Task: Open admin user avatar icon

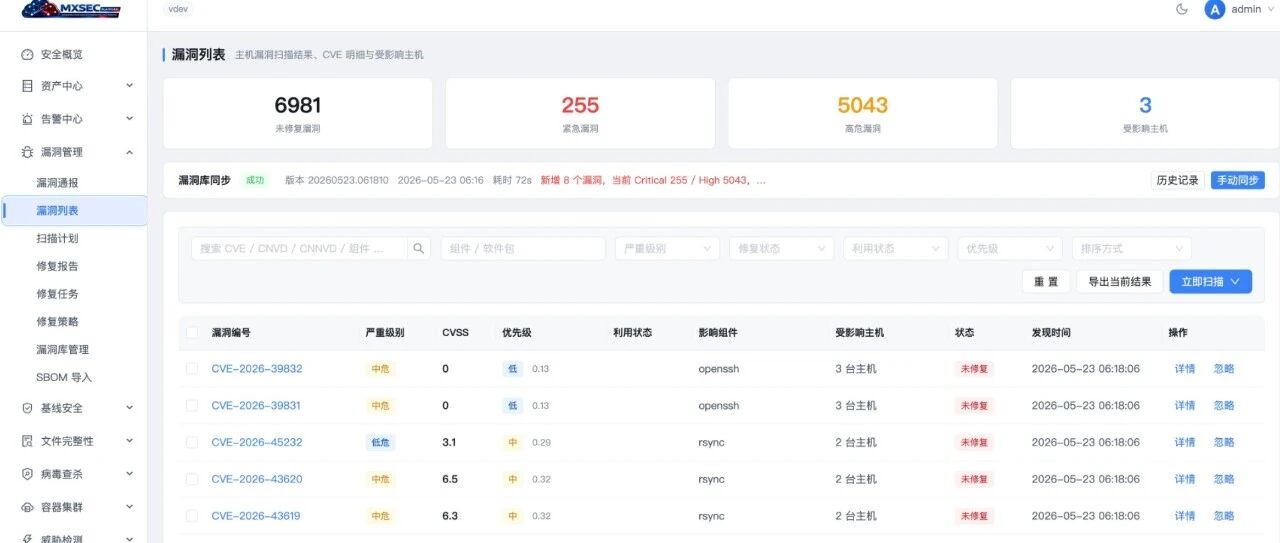Action: pyautogui.click(x=1215, y=9)
